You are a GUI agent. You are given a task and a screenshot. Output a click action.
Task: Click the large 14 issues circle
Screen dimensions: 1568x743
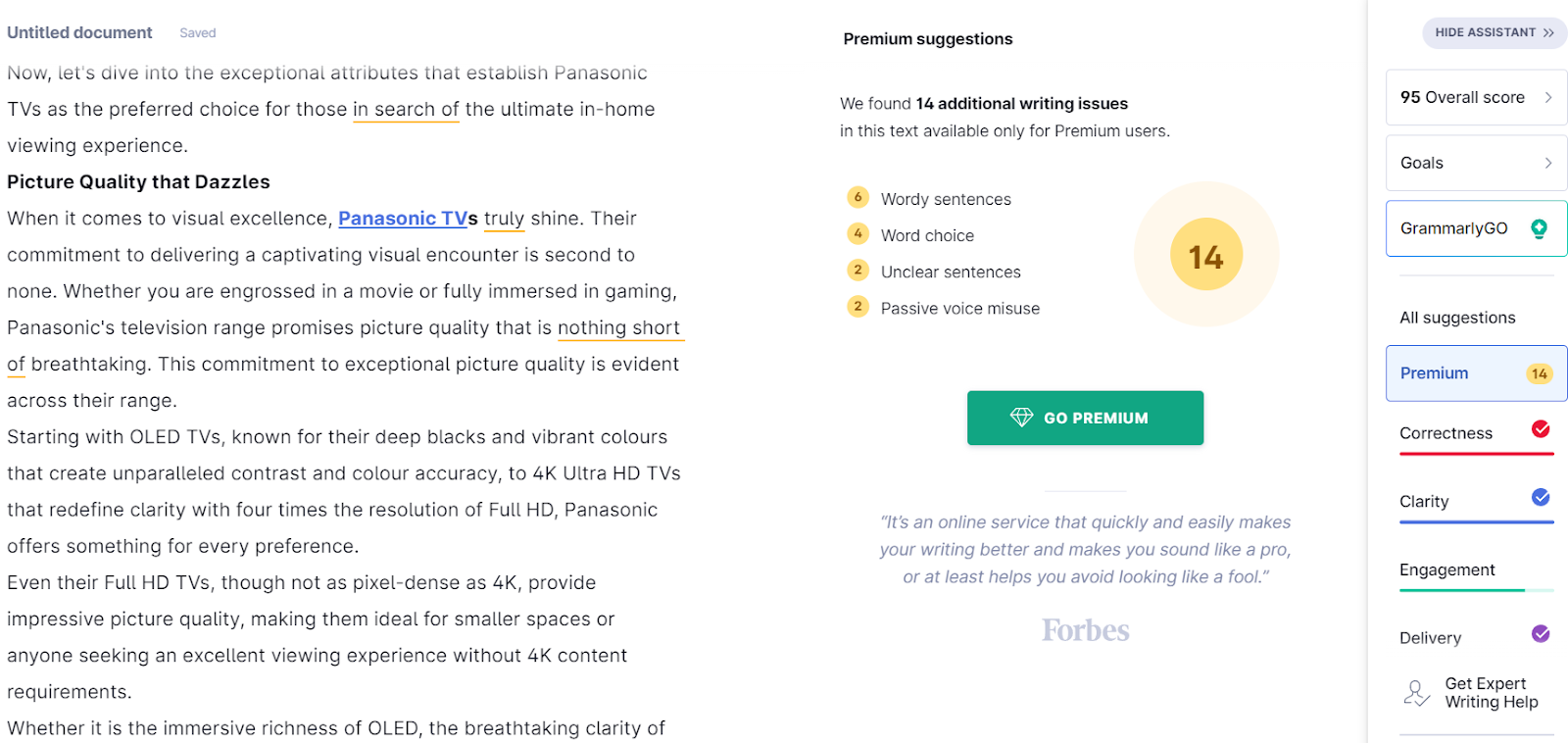pyautogui.click(x=1206, y=255)
